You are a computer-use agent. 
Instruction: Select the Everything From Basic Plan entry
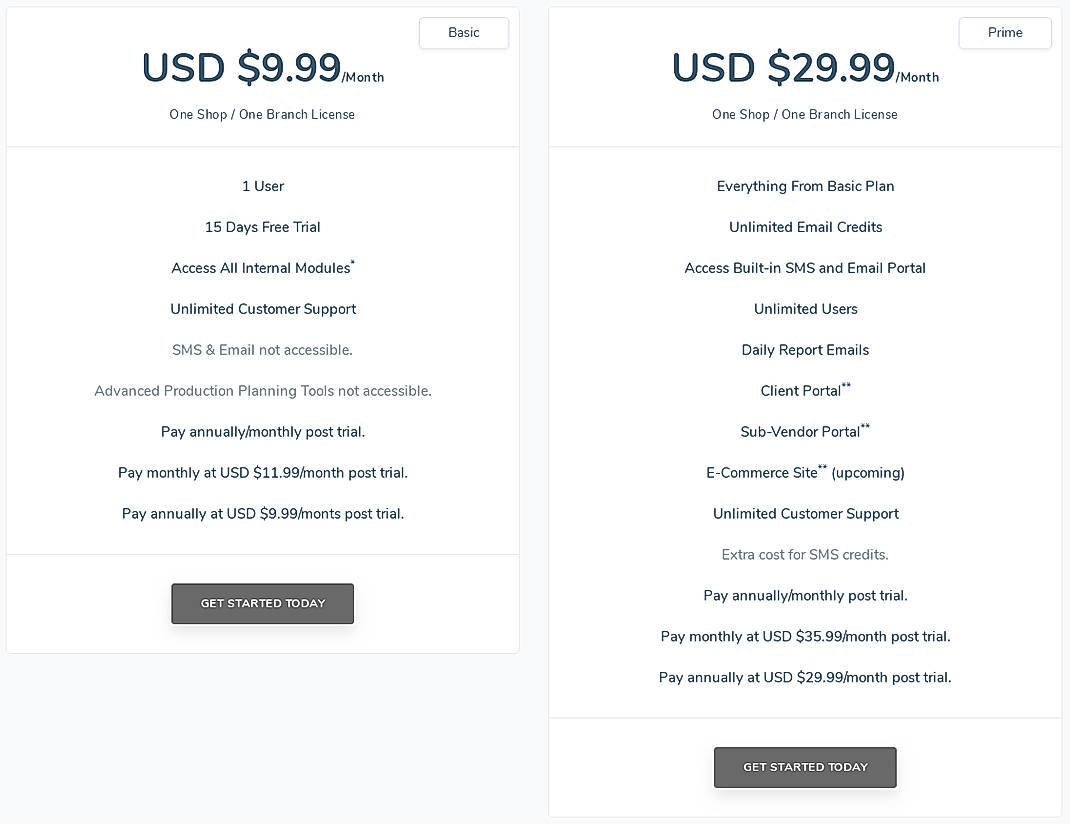[805, 186]
